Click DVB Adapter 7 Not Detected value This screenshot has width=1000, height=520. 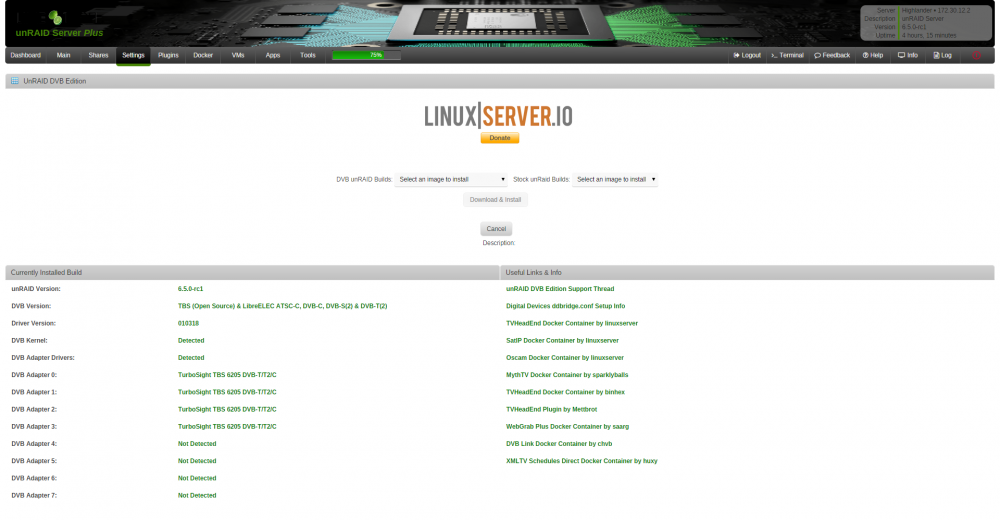tap(197, 496)
